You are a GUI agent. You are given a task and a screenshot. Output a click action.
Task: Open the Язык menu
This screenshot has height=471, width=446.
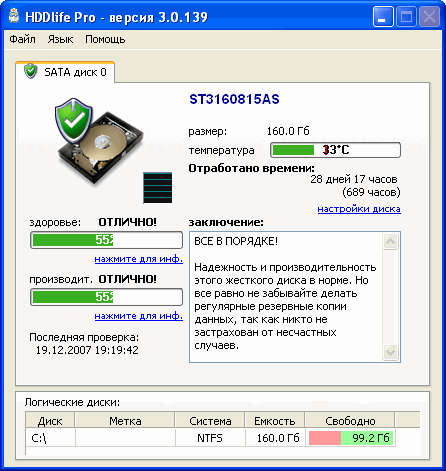click(x=60, y=39)
